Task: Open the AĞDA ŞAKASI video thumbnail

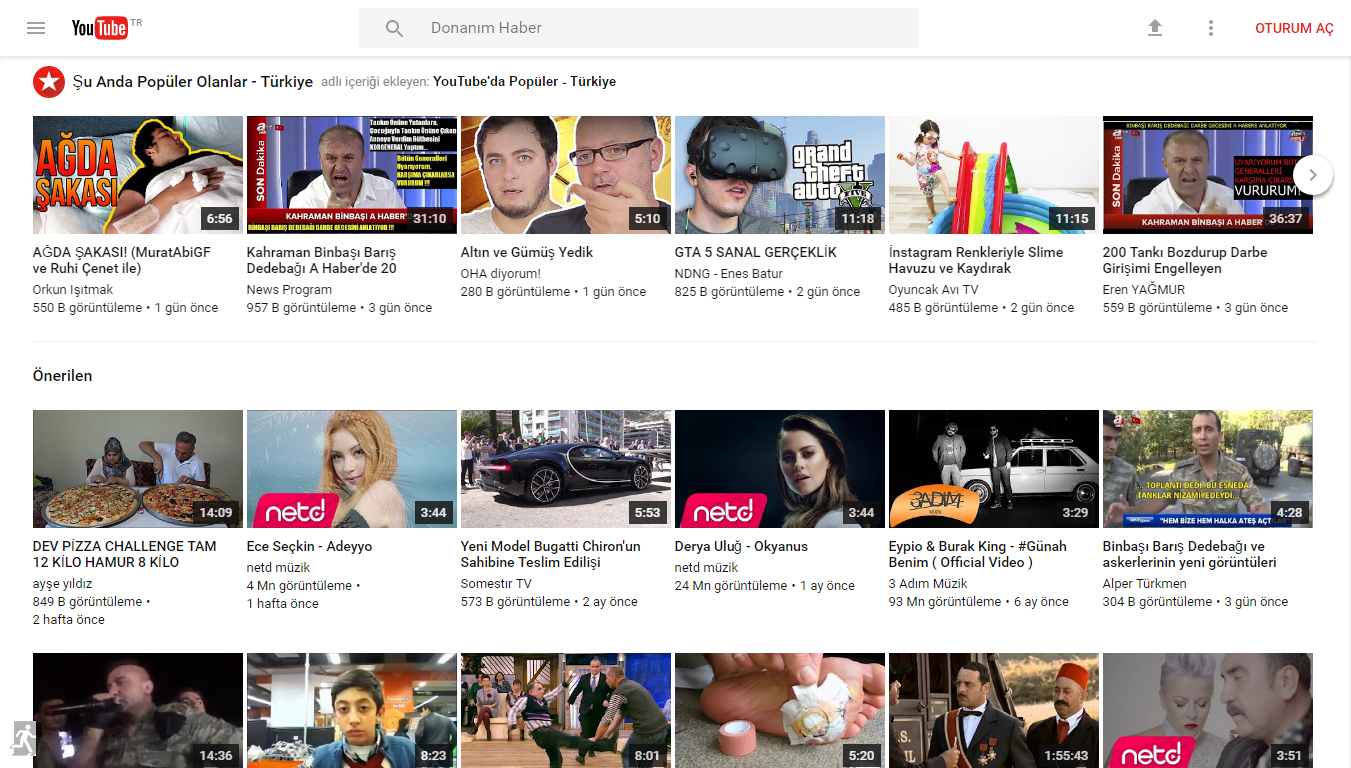Action: click(138, 175)
